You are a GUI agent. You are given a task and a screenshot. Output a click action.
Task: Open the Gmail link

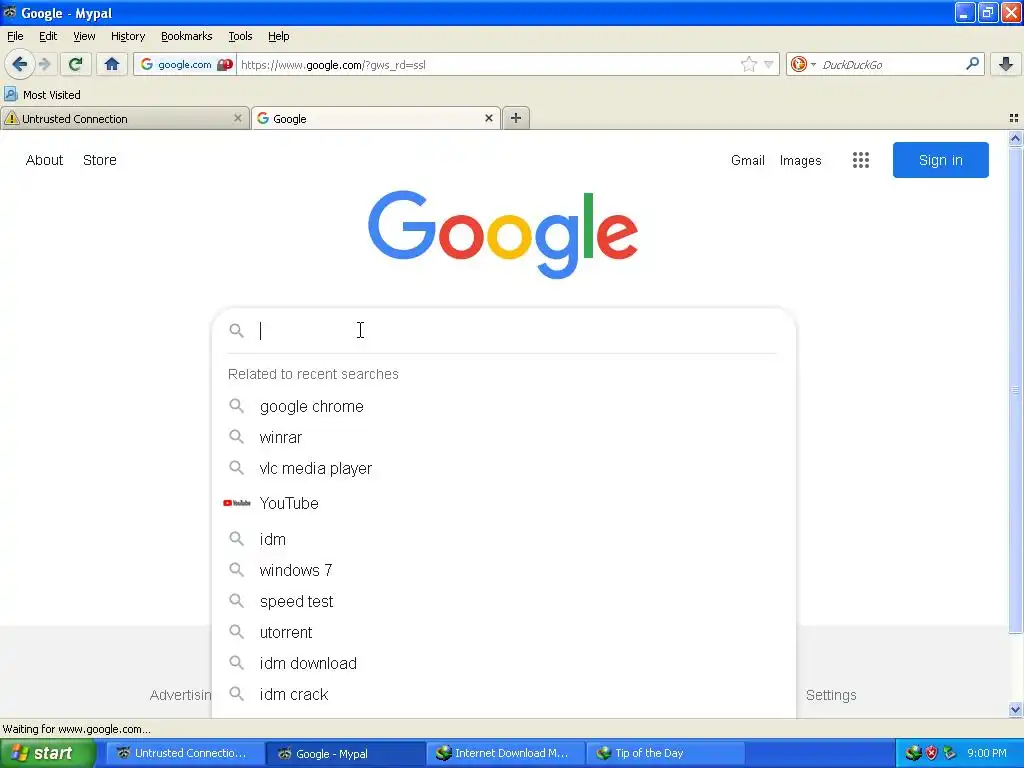coord(748,160)
